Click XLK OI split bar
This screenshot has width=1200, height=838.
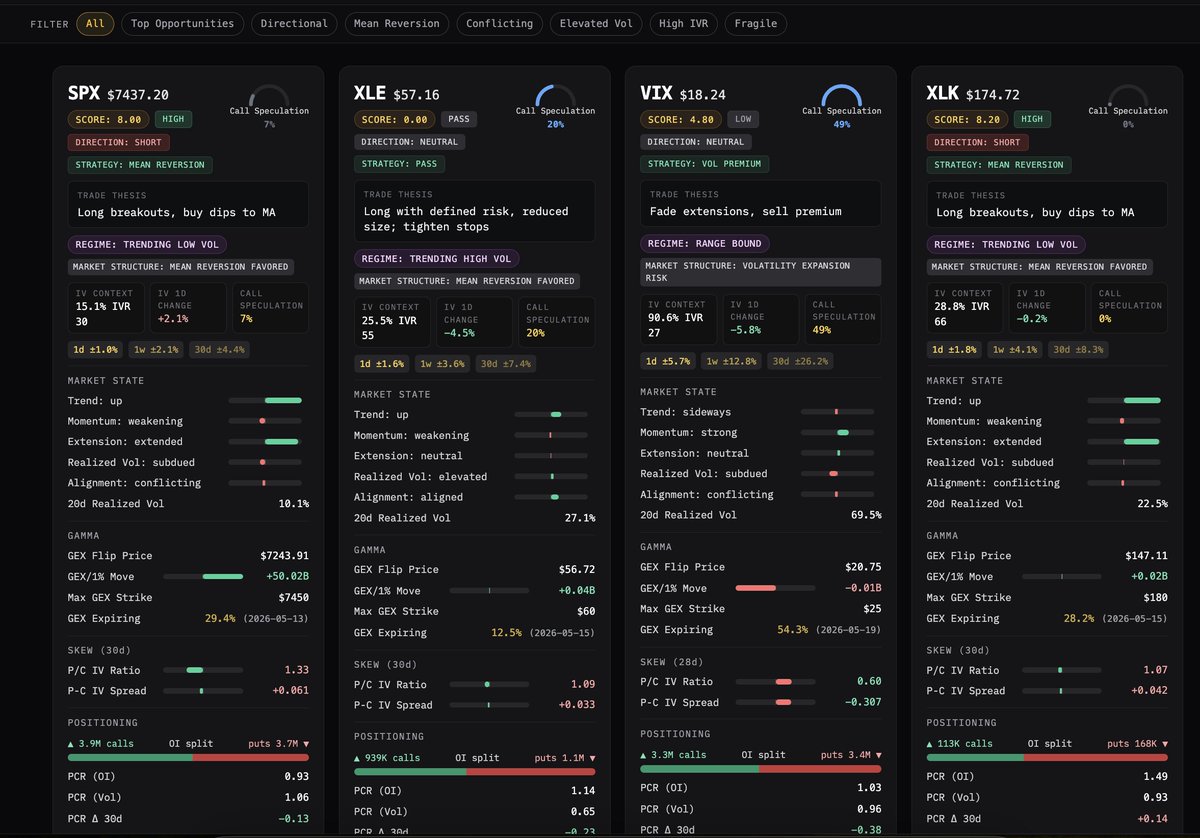pos(1046,758)
